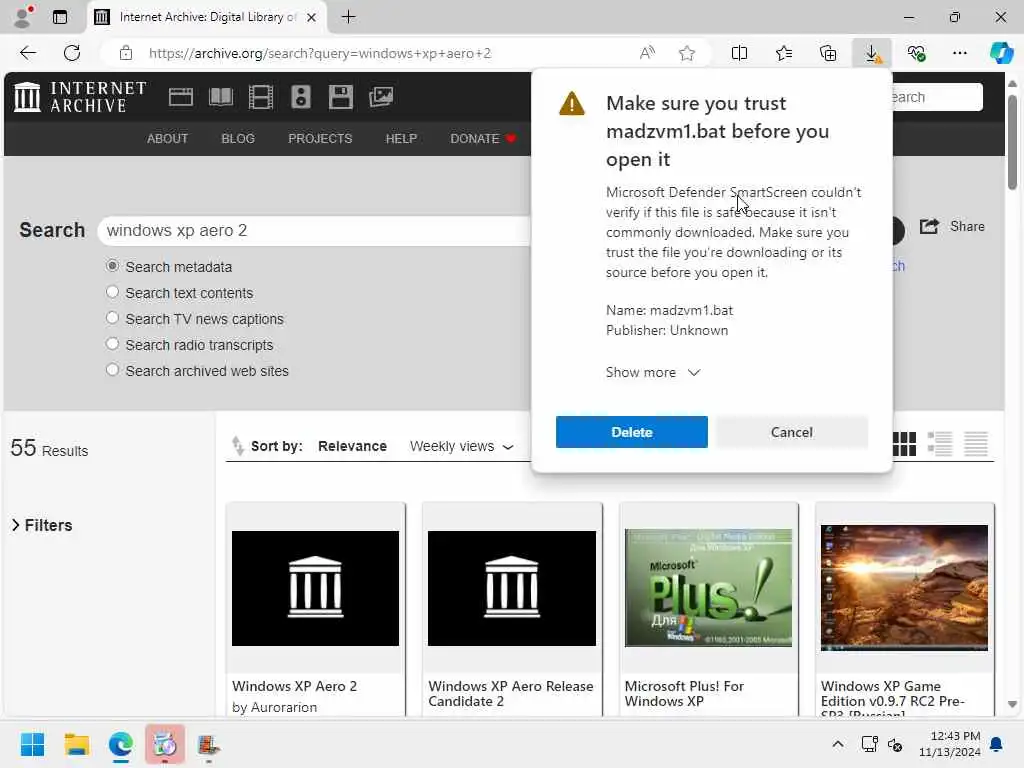Select Search TV news captions option

(x=112, y=318)
